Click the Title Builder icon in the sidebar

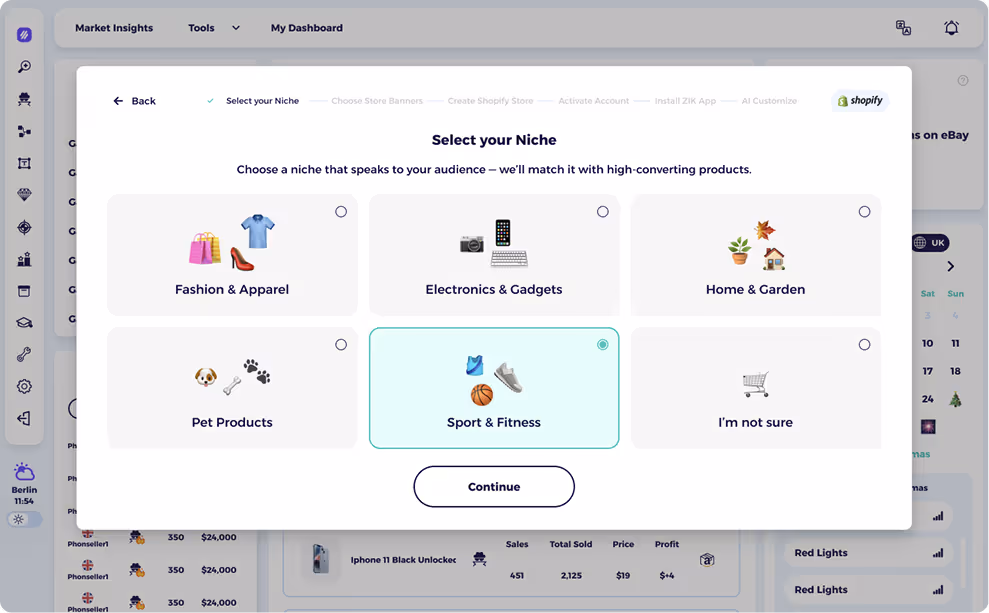24,162
